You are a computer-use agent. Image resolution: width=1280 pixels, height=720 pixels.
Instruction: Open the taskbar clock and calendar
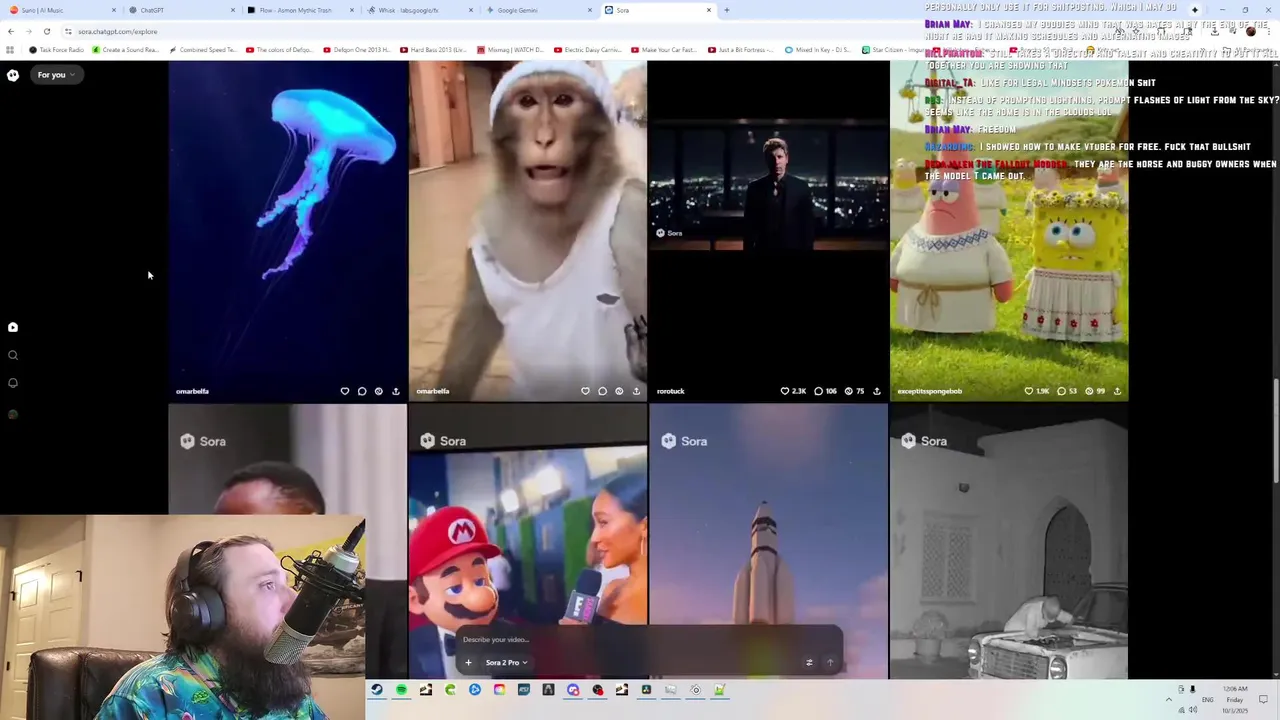pyautogui.click(x=1234, y=699)
